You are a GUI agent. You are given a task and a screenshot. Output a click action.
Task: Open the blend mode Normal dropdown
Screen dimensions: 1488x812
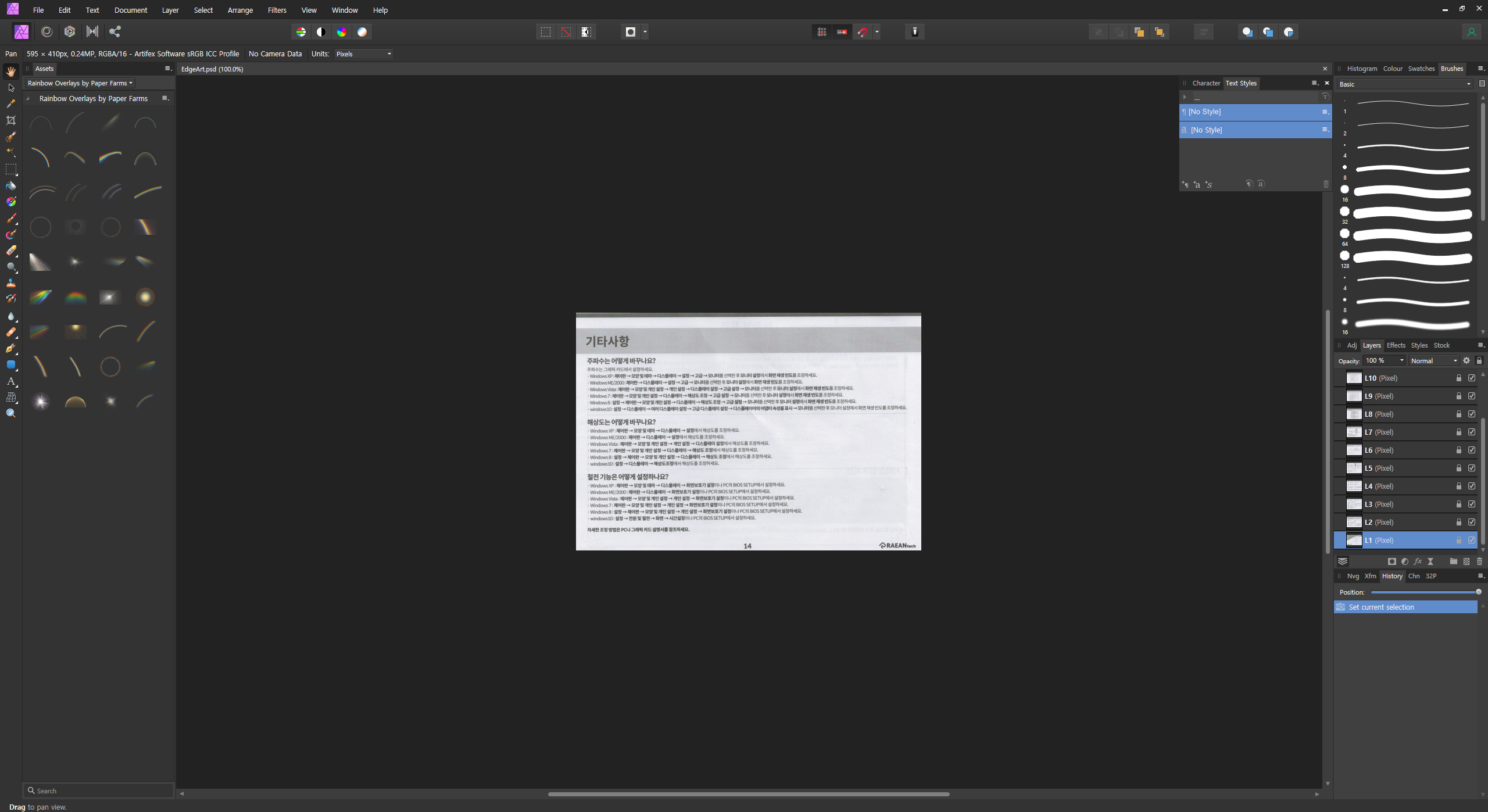1433,361
